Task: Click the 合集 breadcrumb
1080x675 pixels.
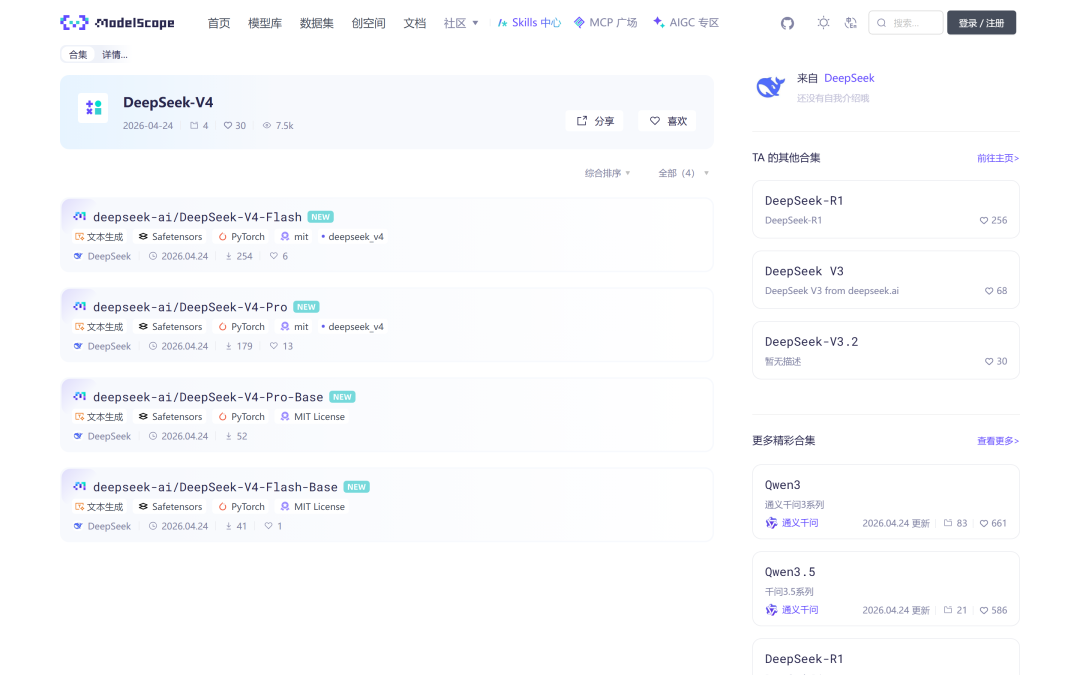Action: pyautogui.click(x=78, y=54)
